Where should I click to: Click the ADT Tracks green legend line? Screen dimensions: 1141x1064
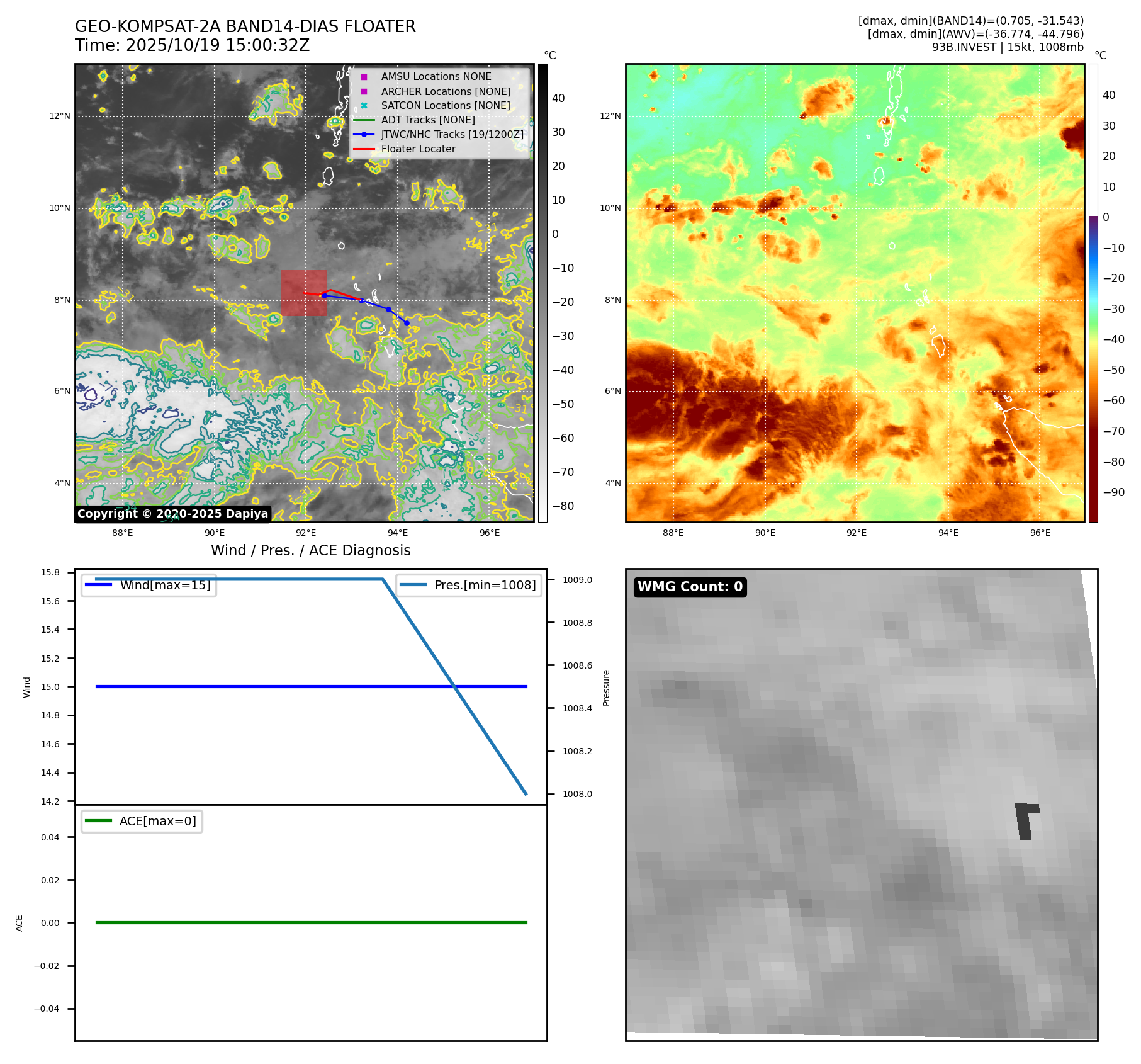364,120
